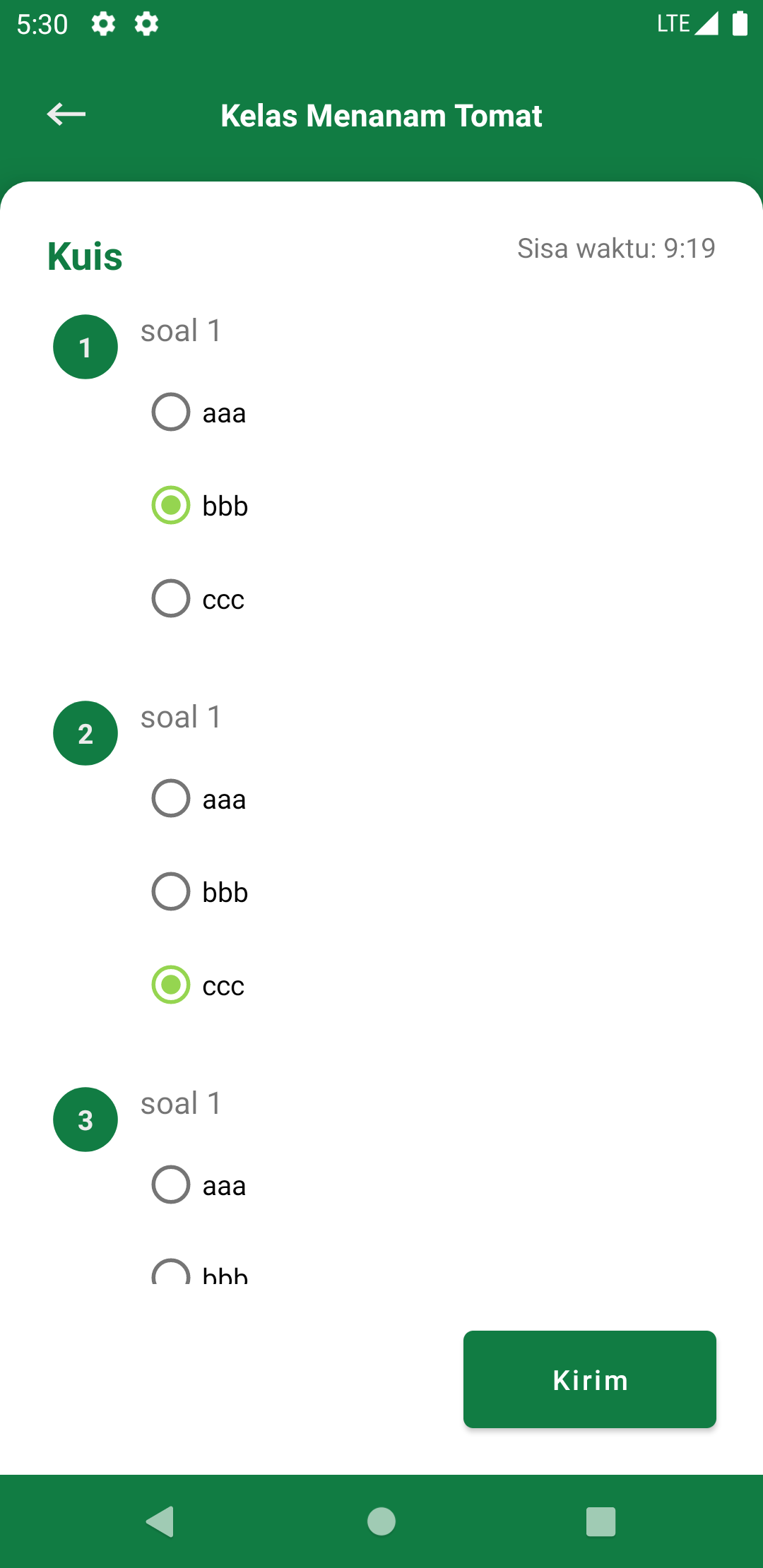Screen dimensions: 763x1568
Task: Select bbb for question 2
Action: click(200, 891)
